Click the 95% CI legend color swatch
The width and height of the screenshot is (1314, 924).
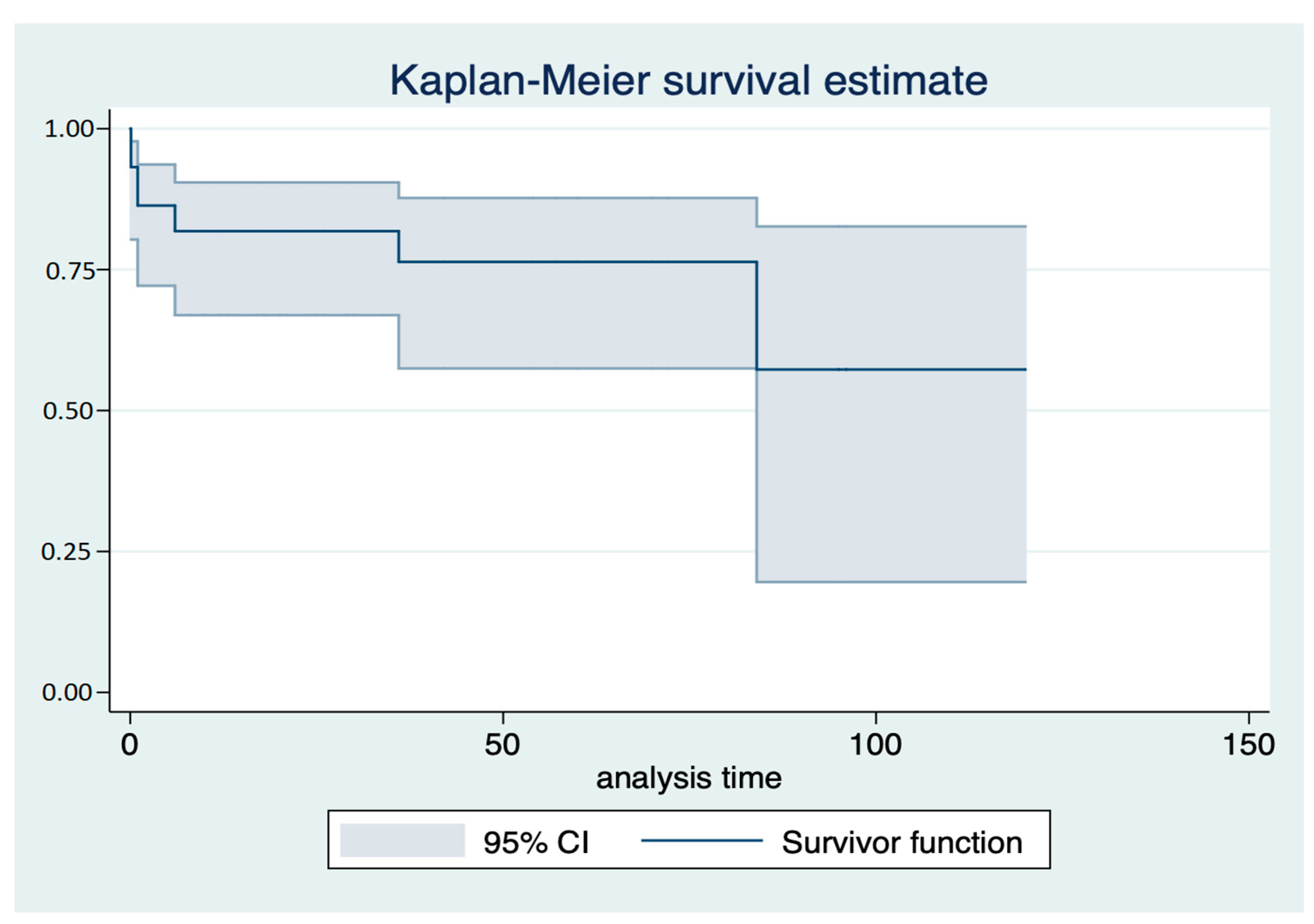point(402,840)
